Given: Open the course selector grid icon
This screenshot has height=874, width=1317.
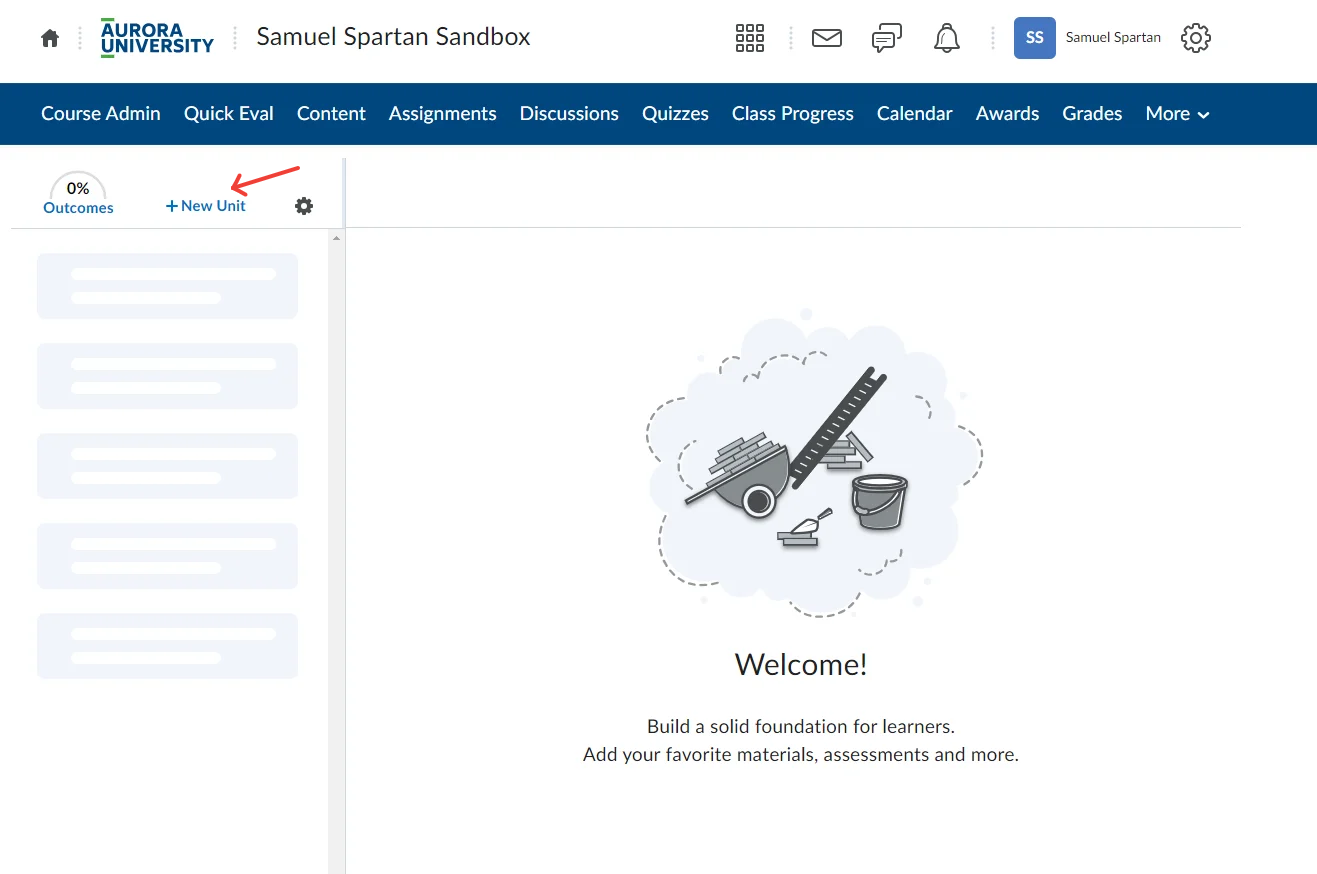Looking at the screenshot, I should (750, 38).
